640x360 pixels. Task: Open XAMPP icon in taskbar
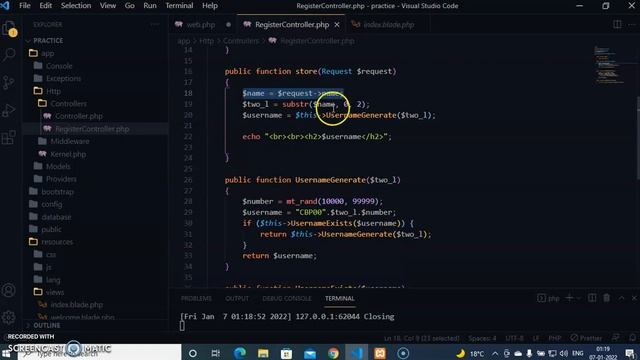pos(380,353)
